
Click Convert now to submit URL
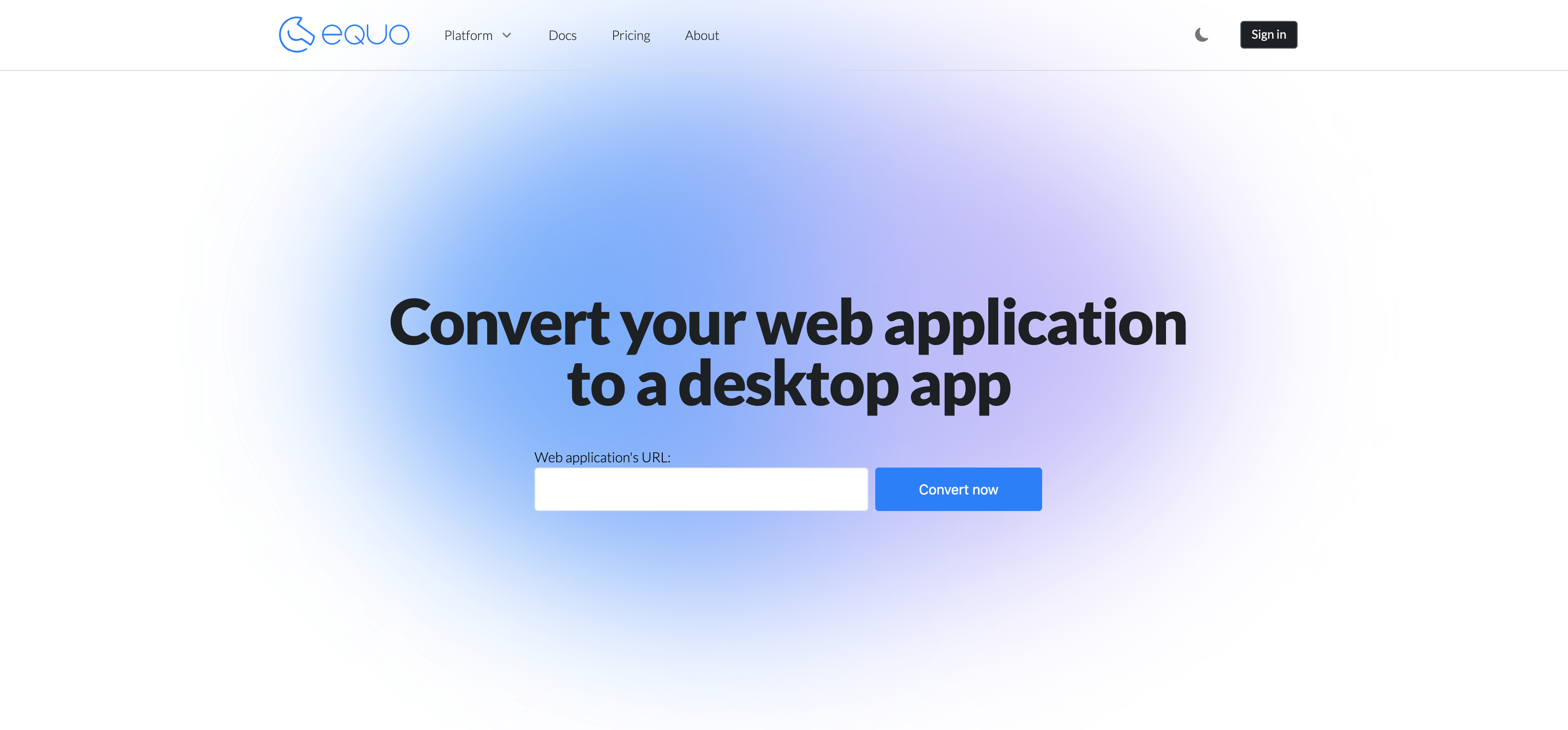(958, 489)
